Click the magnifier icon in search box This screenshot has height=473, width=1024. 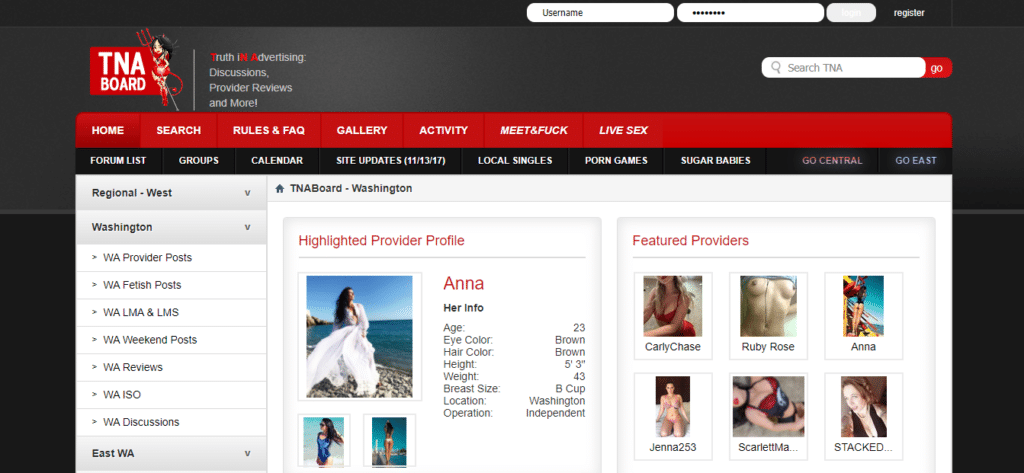pyautogui.click(x=776, y=67)
